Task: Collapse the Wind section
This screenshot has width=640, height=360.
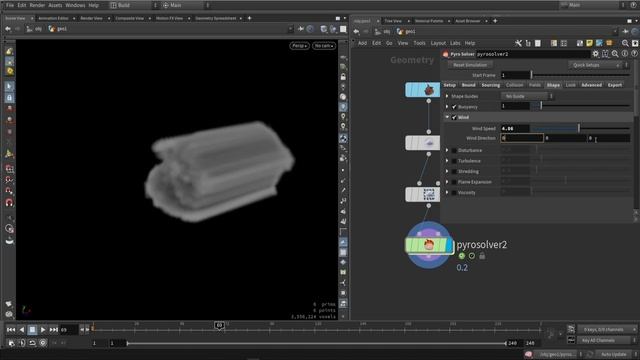Action: (447, 118)
